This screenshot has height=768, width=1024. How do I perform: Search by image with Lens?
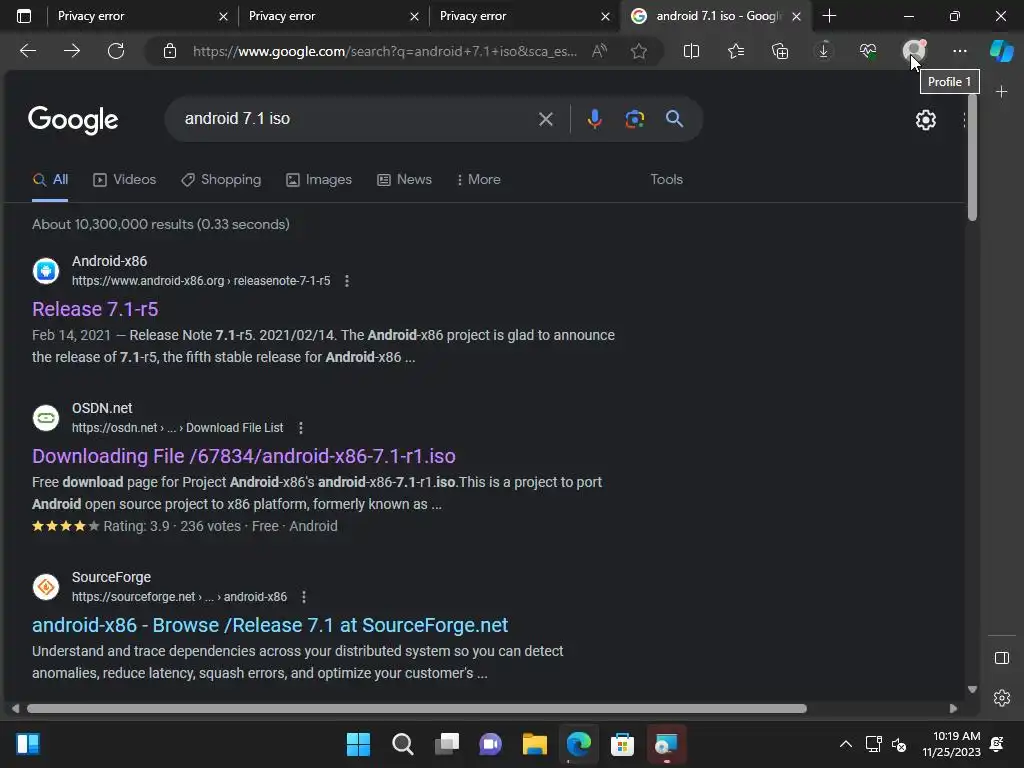pos(634,119)
